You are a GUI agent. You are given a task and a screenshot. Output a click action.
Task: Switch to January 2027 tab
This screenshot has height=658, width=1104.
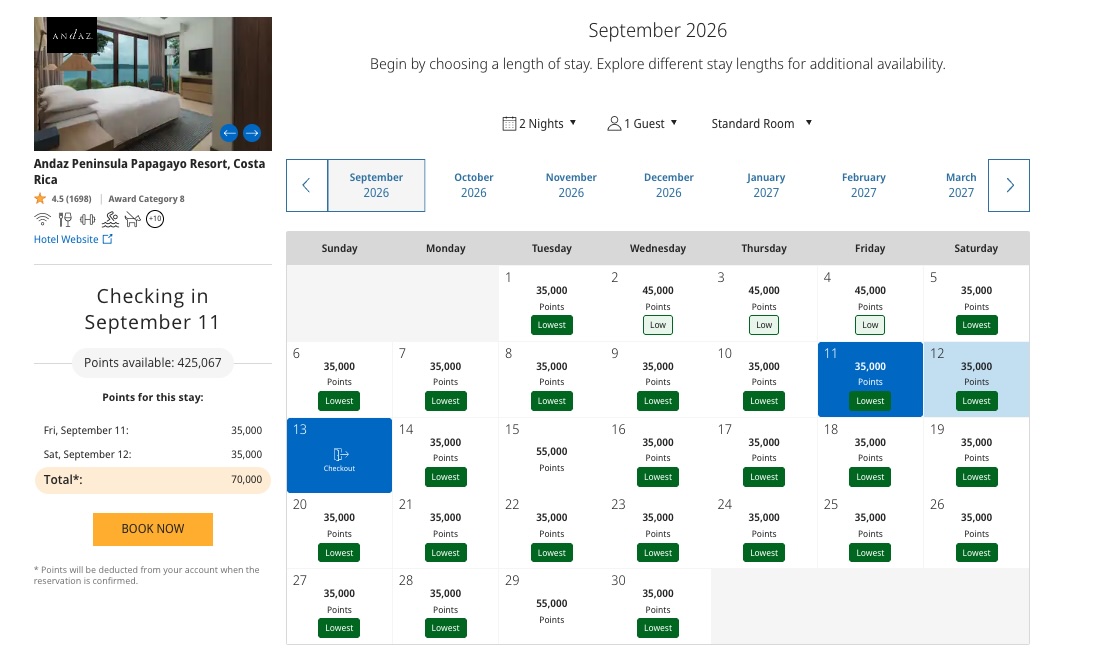pos(766,185)
